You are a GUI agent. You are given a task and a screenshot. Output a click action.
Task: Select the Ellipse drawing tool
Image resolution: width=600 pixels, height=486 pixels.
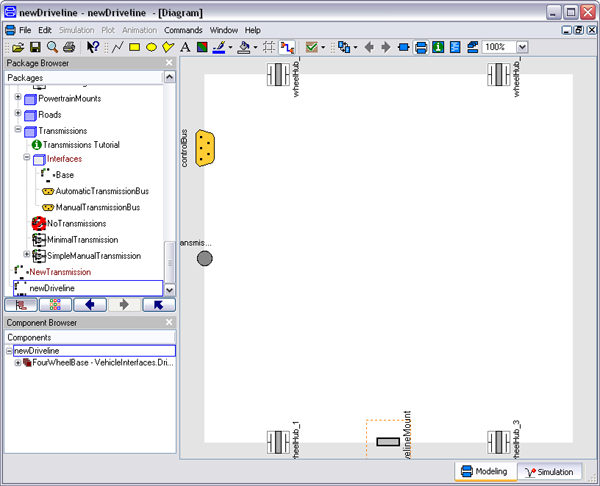151,47
